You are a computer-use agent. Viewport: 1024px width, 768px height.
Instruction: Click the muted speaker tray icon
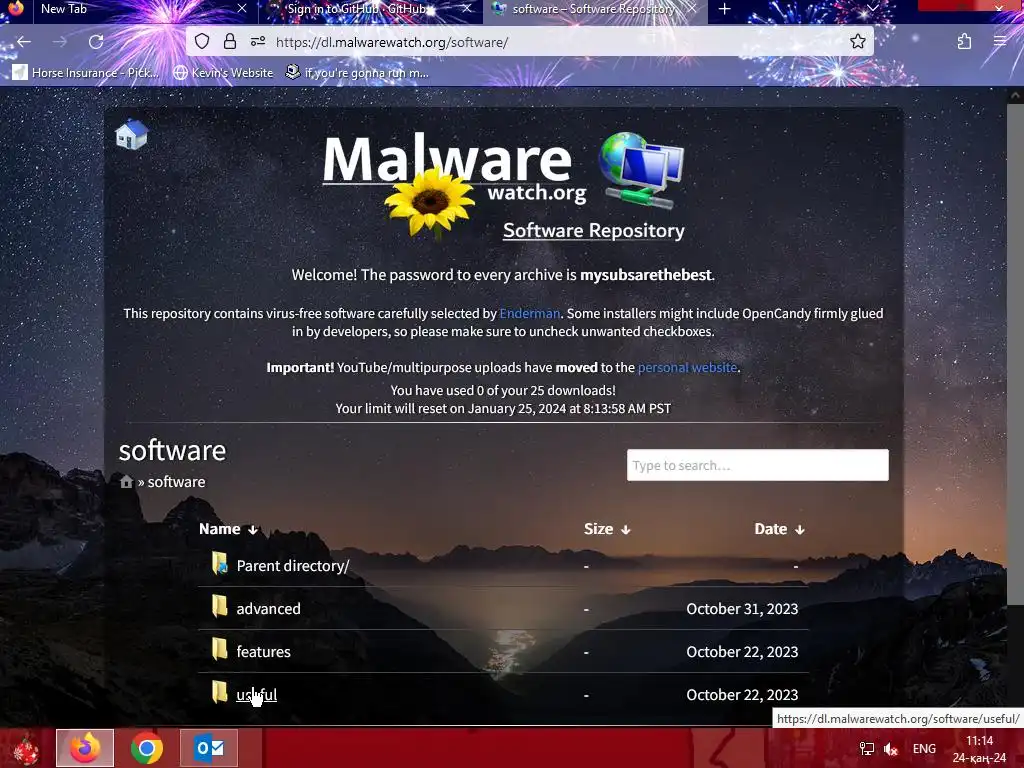pyautogui.click(x=891, y=749)
